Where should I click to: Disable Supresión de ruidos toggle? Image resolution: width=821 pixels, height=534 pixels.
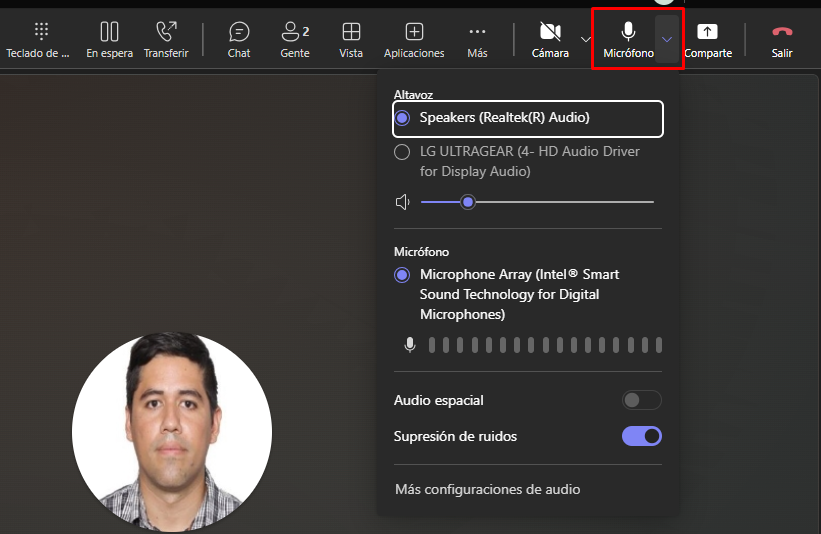[641, 436]
